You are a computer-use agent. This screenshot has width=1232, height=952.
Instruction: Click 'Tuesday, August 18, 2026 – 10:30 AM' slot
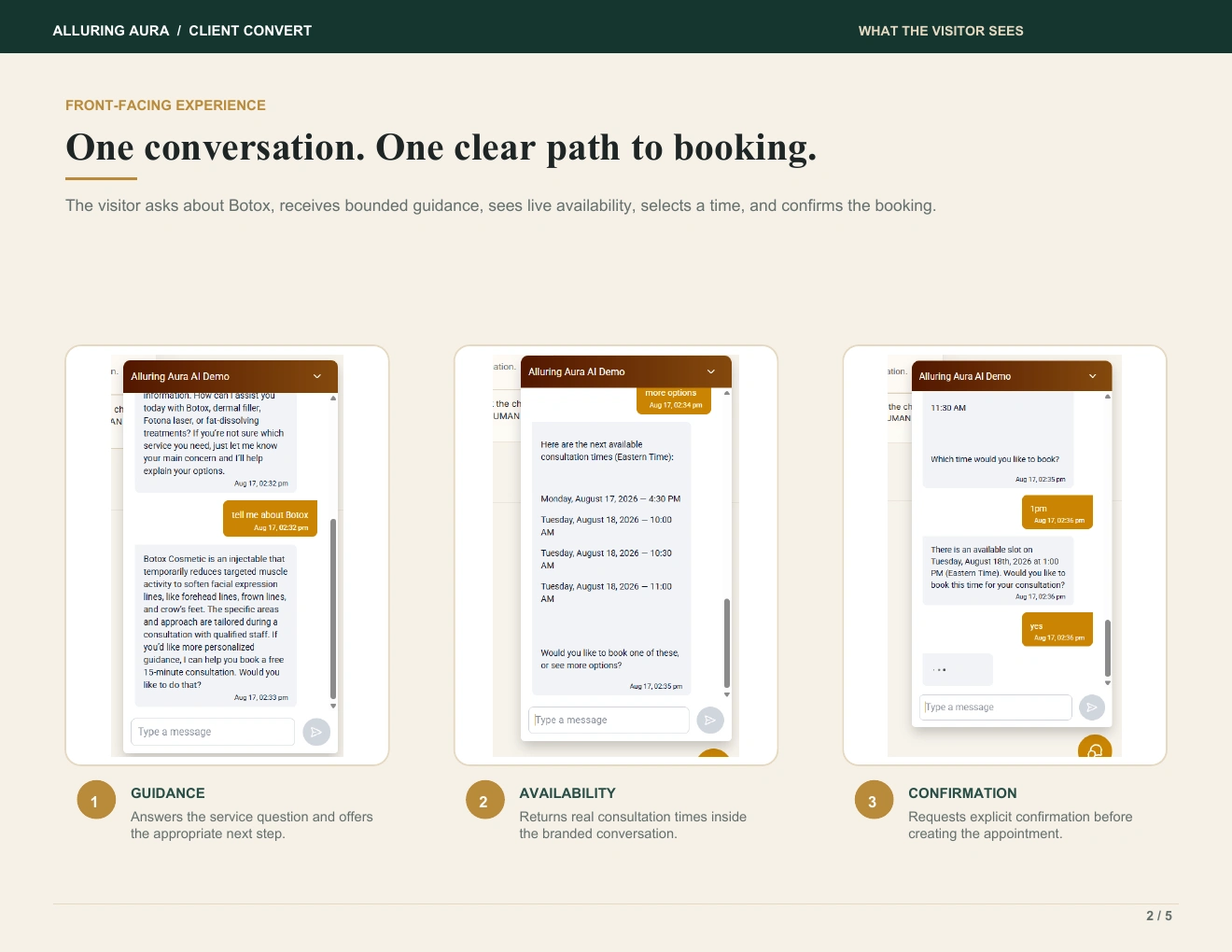pos(607,559)
